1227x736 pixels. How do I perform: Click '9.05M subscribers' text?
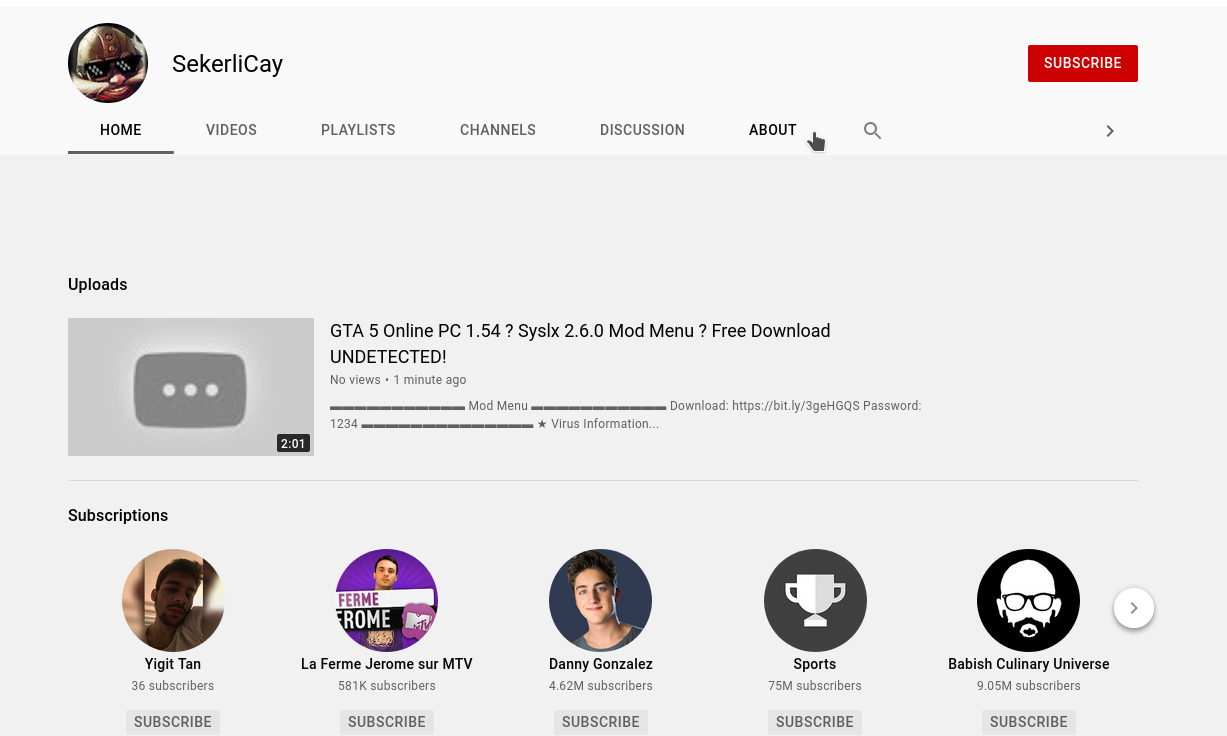(x=1029, y=686)
